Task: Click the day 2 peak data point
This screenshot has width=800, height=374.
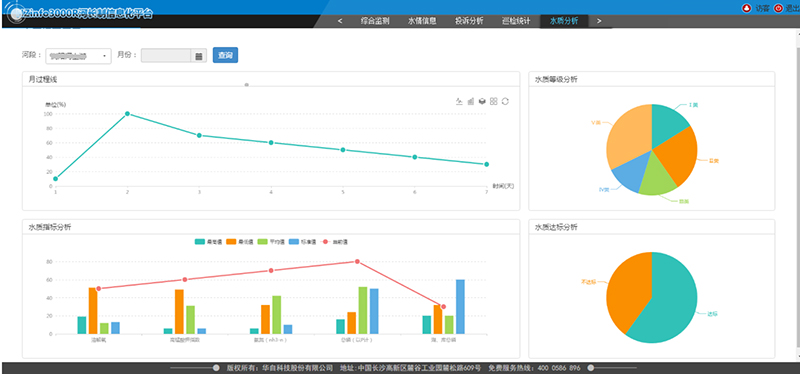Action: 127,114
